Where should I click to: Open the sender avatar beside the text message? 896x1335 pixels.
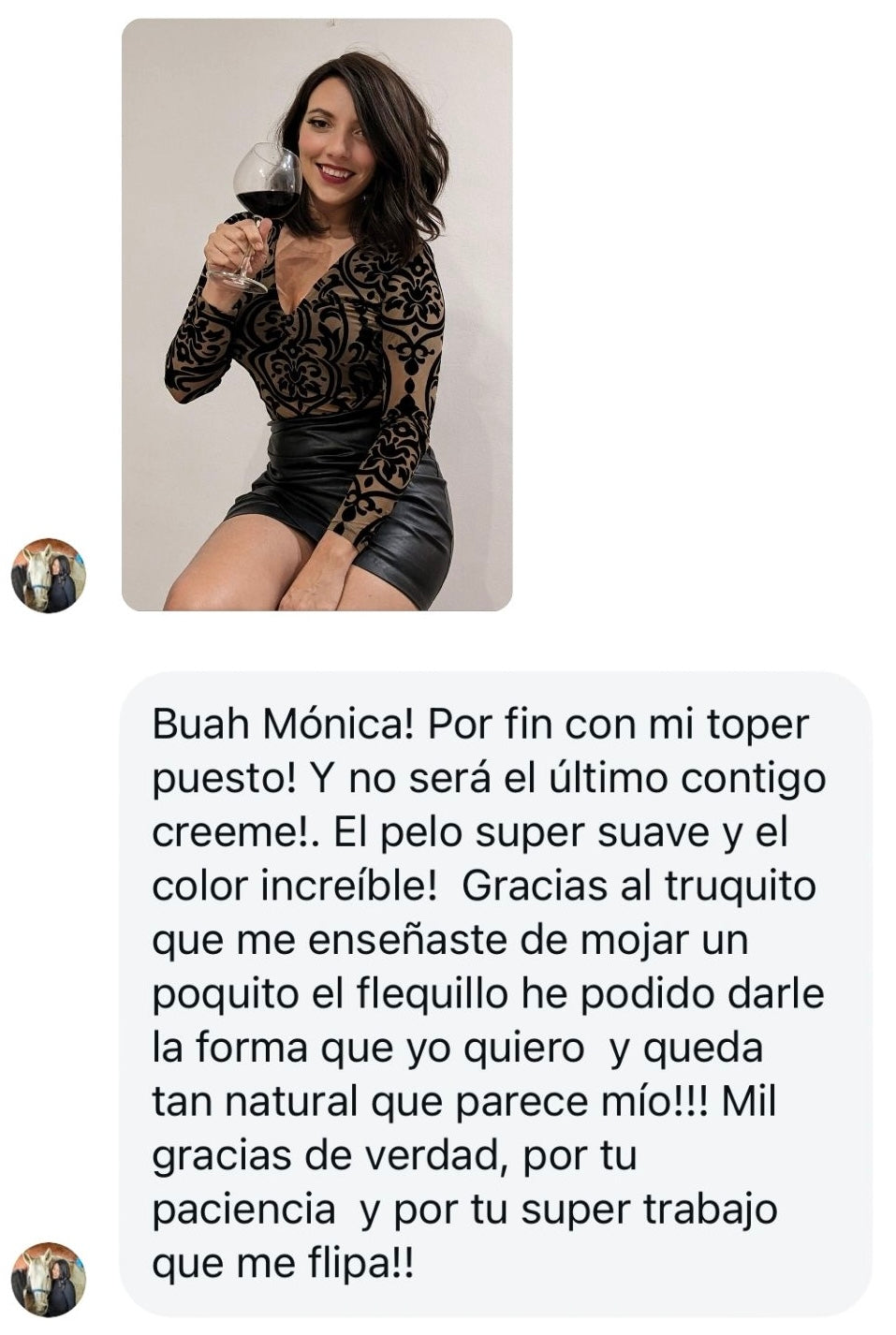(48, 1279)
